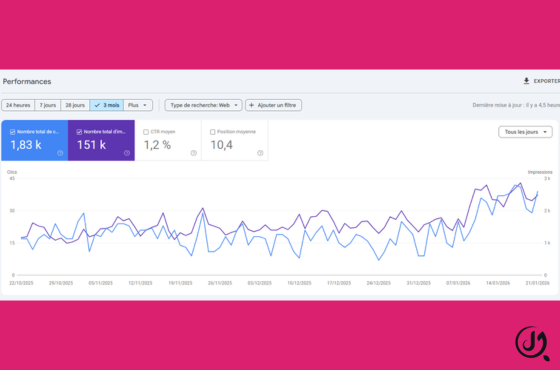Click the 03/12/2025 axis date label
Viewport: 560px width, 370px height.
(260, 283)
